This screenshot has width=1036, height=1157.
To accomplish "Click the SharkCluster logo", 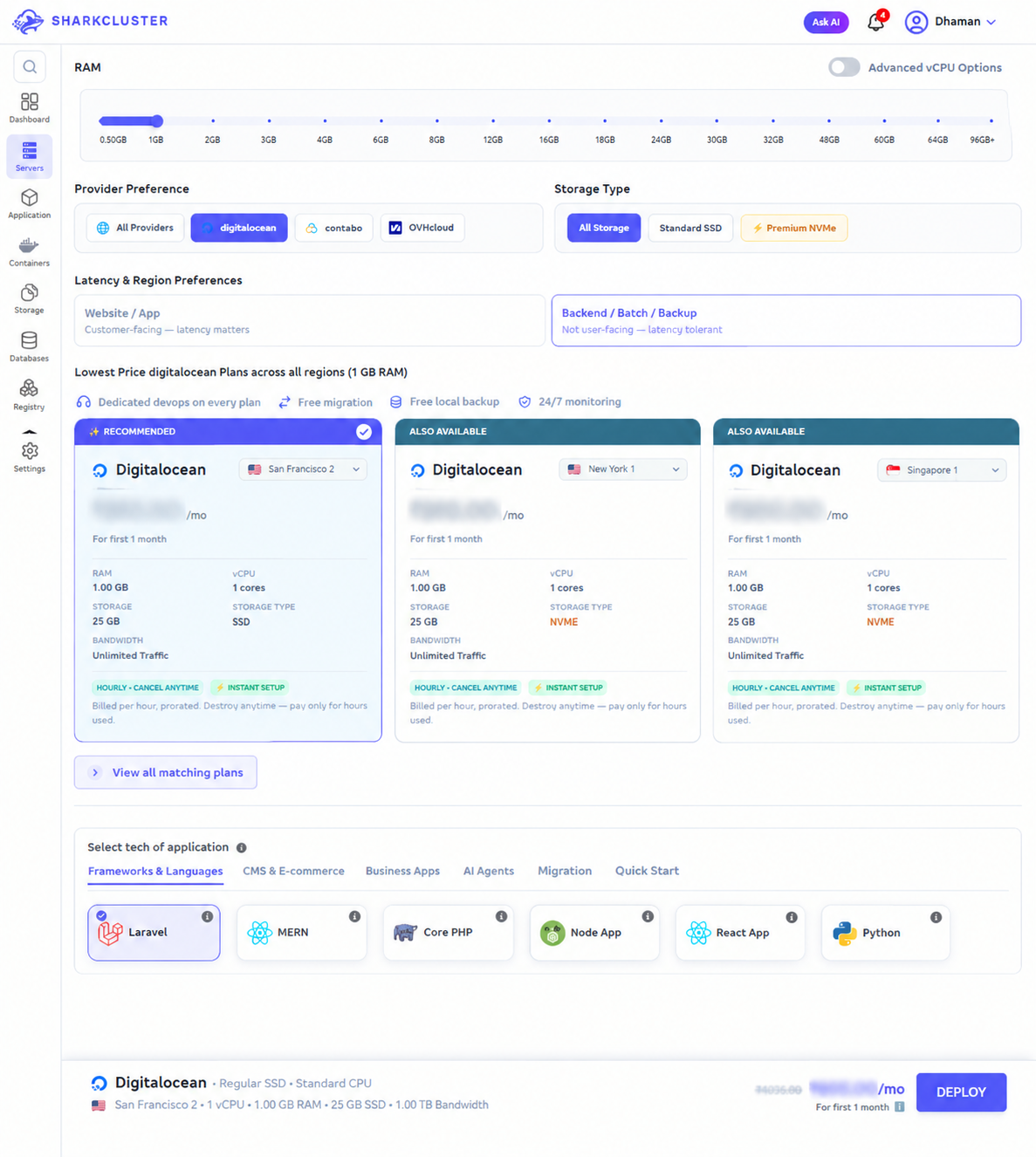I will (90, 21).
